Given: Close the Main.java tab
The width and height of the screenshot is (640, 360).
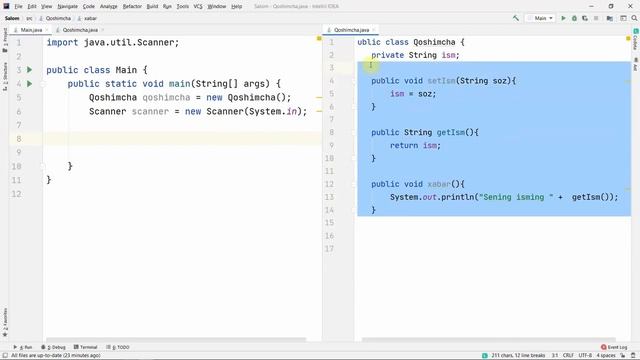Looking at the screenshot, I should click(x=47, y=30).
